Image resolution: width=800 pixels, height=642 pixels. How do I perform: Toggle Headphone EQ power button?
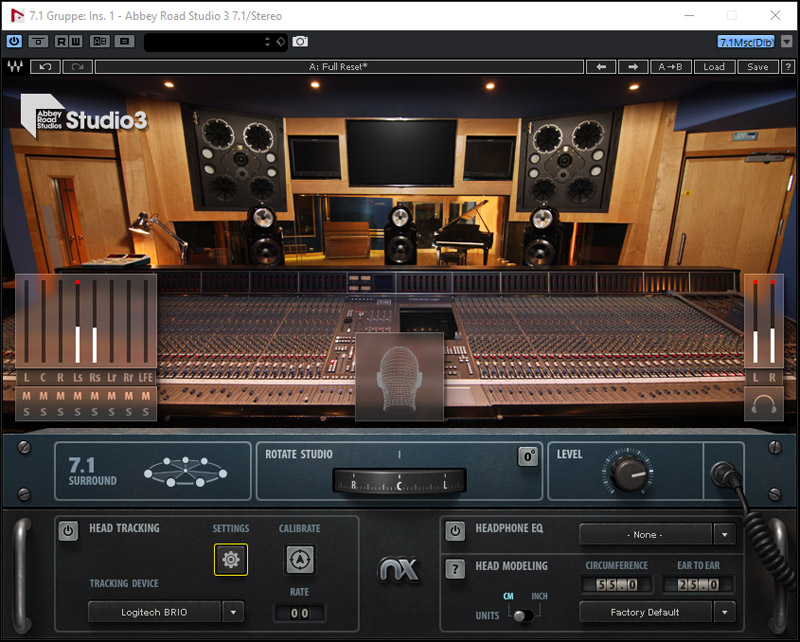(x=455, y=531)
